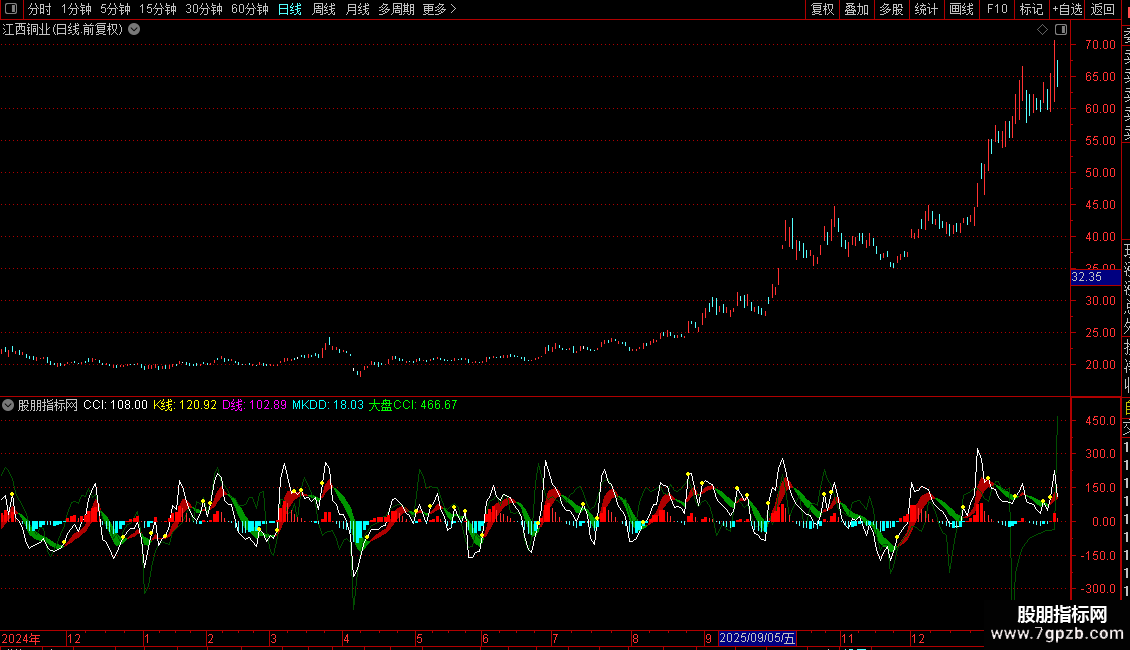
Task: Select the 60分钟 period
Action: tap(249, 9)
